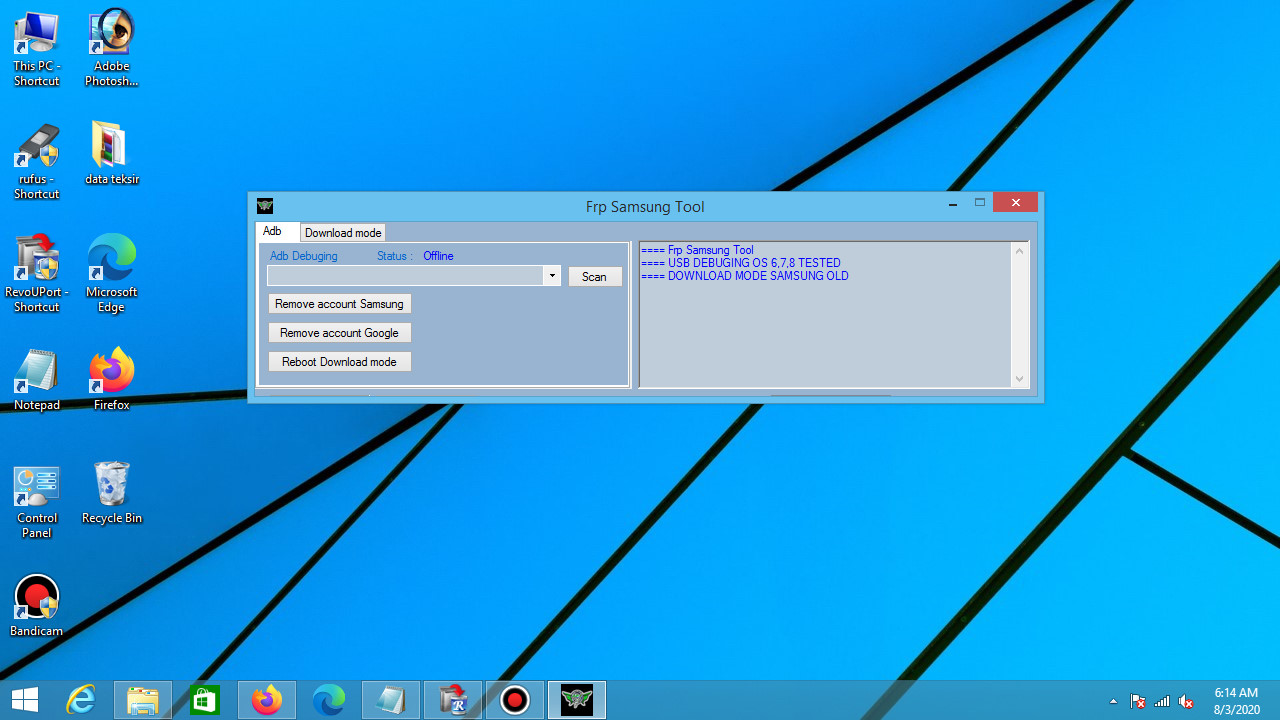Open the Store app in taskbar

pyautogui.click(x=205, y=700)
